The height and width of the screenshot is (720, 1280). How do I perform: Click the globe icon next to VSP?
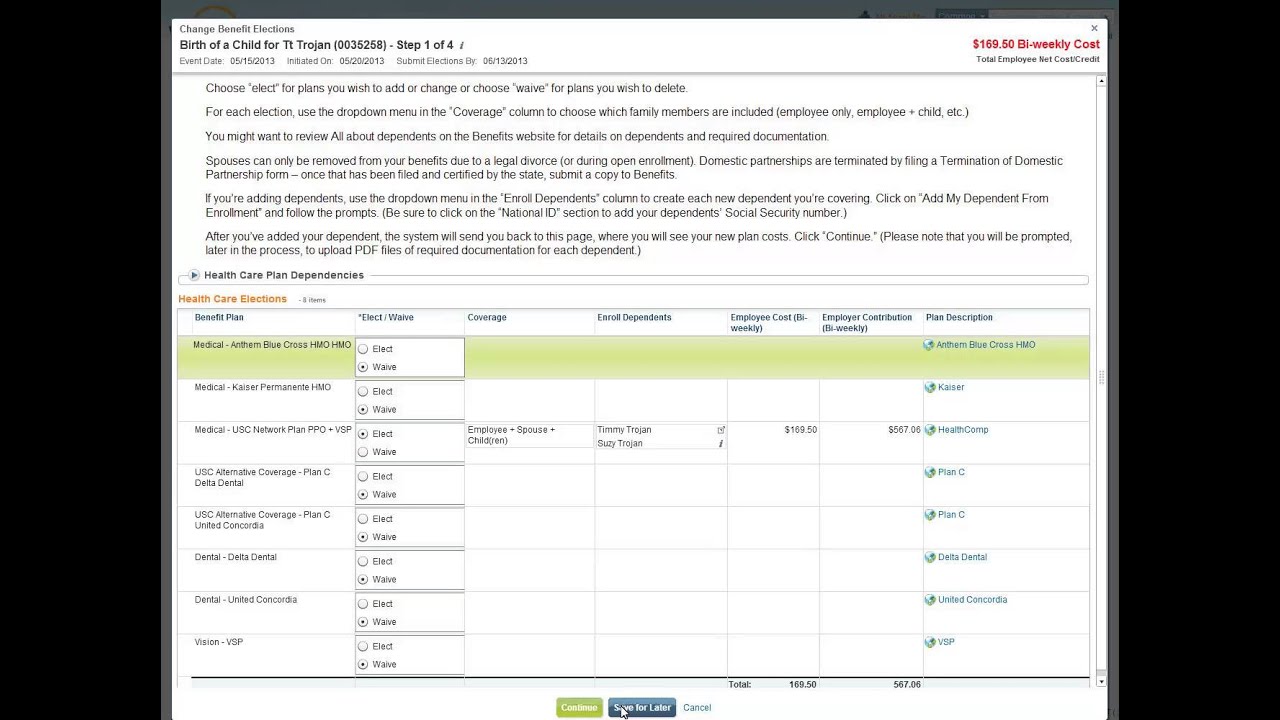pyautogui.click(x=930, y=643)
